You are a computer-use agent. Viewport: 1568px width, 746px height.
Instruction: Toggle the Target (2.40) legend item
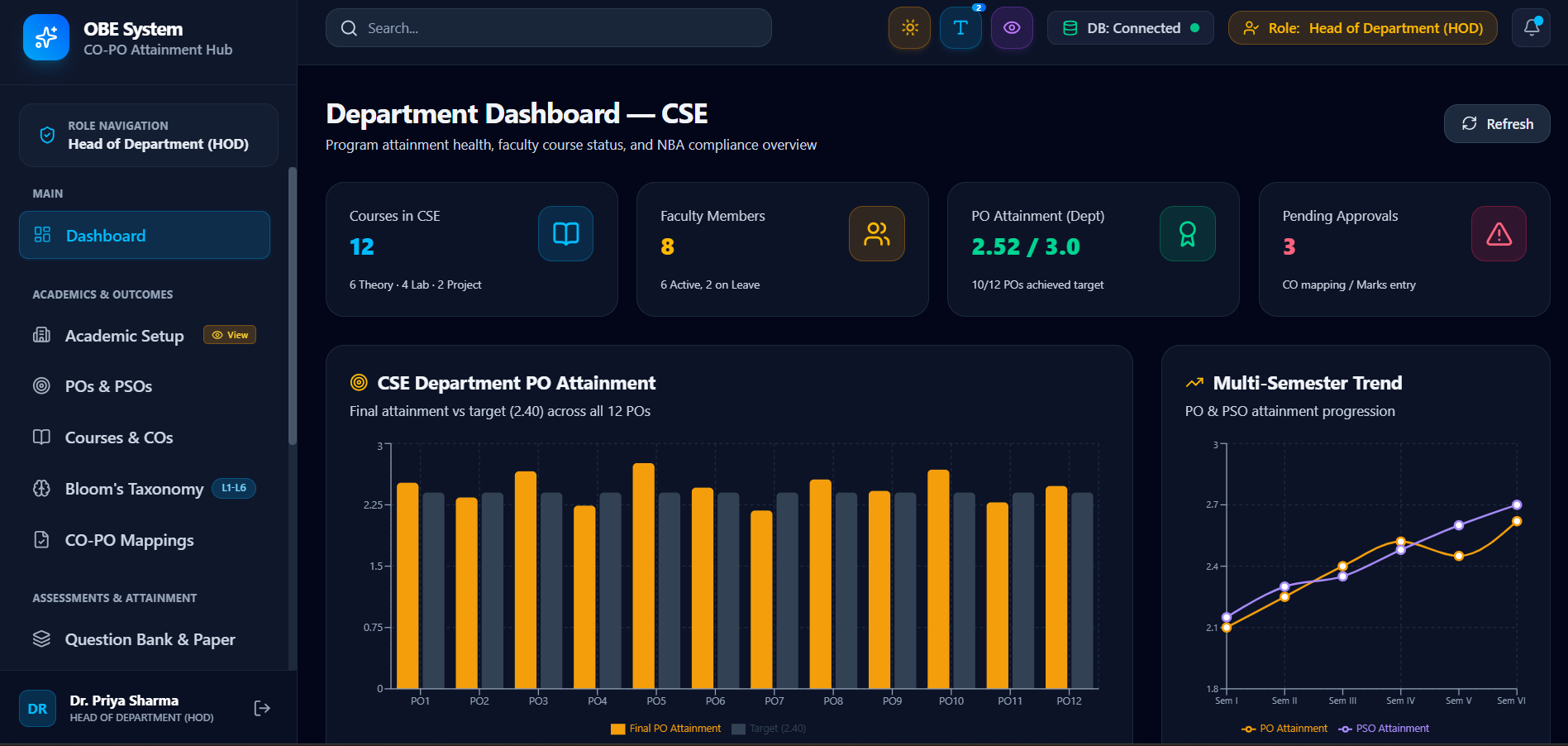point(770,729)
